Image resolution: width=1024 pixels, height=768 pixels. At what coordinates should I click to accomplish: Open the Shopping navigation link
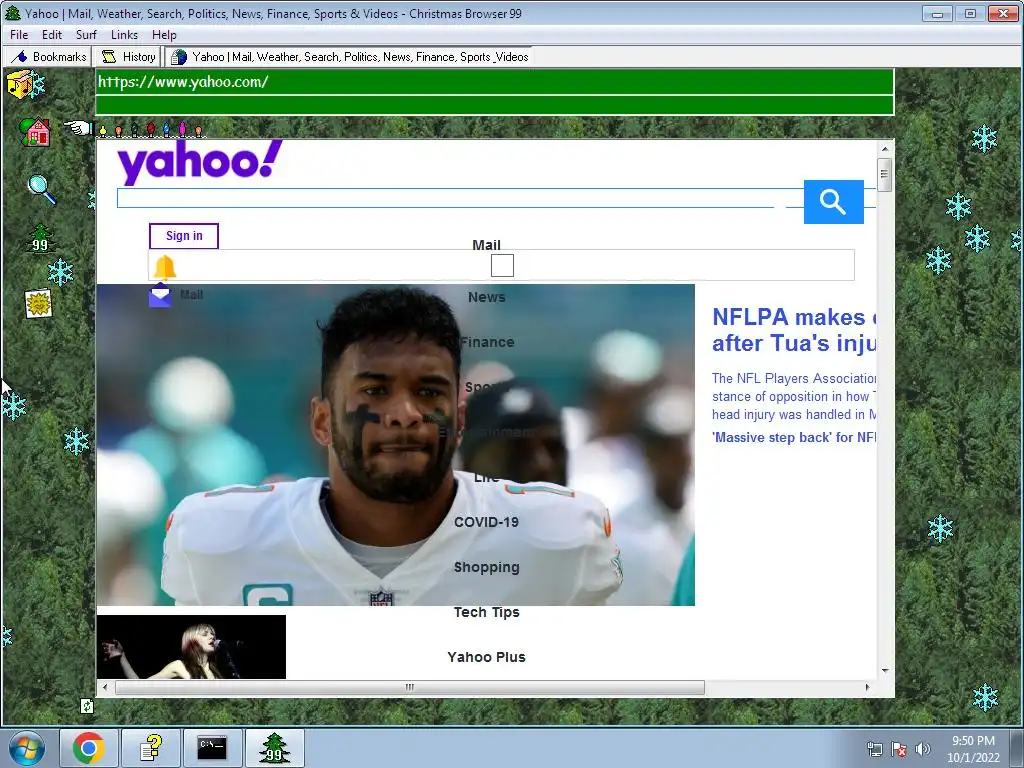tap(487, 568)
